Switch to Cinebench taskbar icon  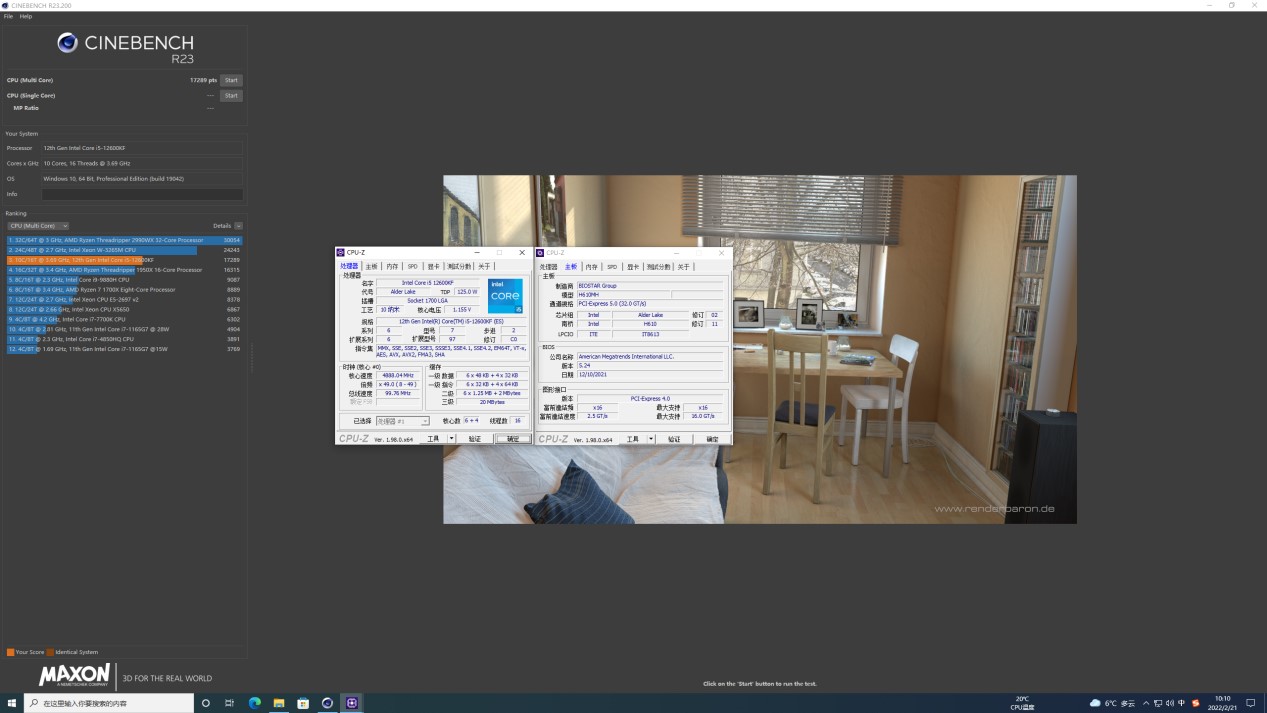point(327,703)
